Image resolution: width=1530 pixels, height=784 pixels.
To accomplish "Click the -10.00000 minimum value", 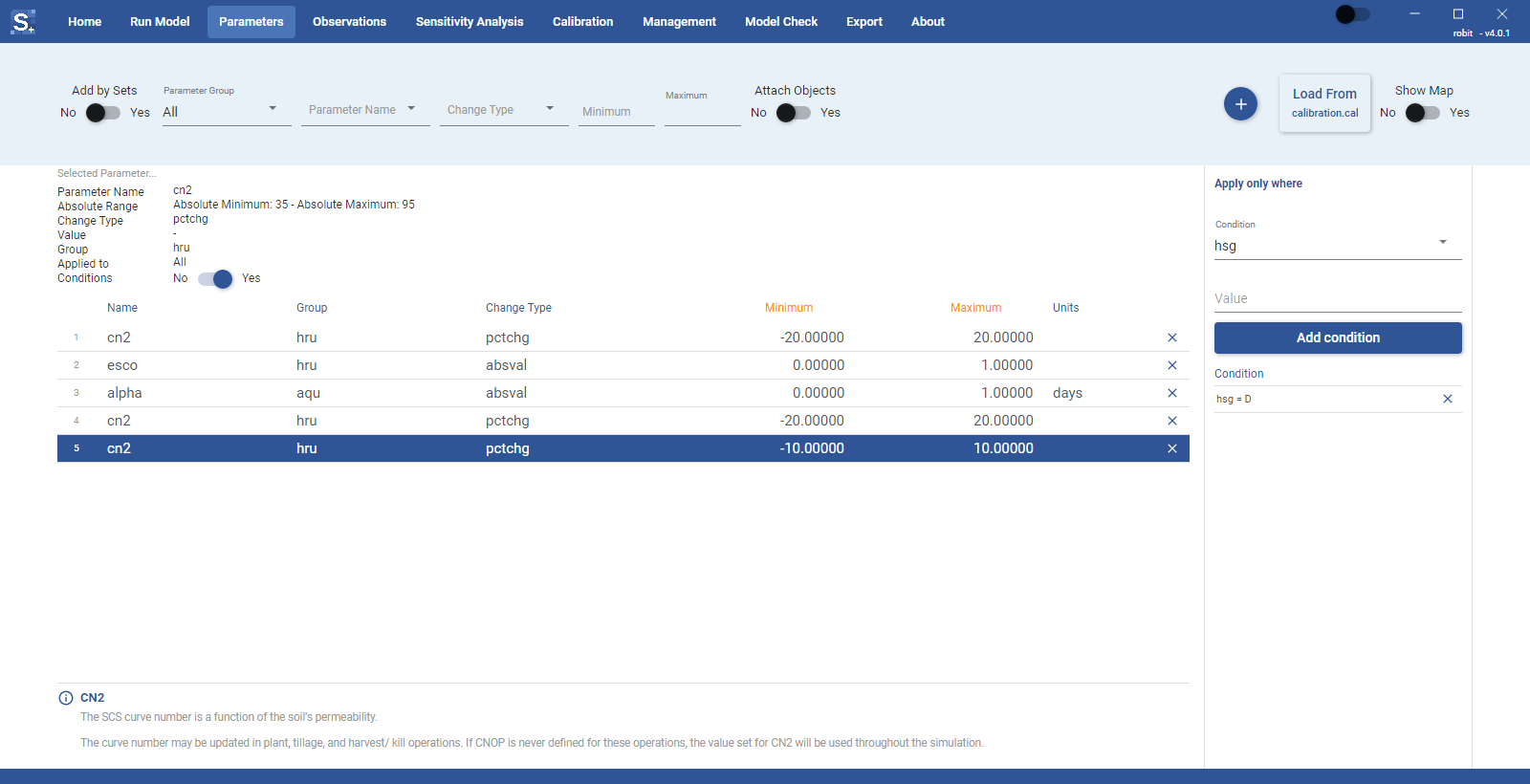I will pos(812,448).
